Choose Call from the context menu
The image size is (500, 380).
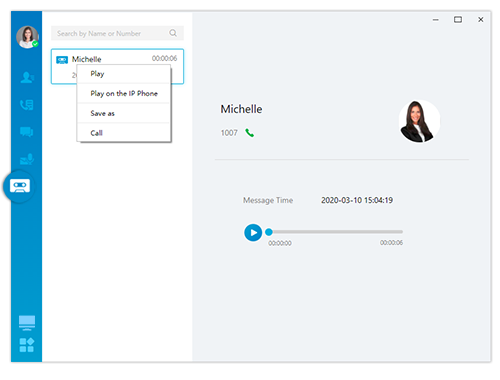point(124,133)
